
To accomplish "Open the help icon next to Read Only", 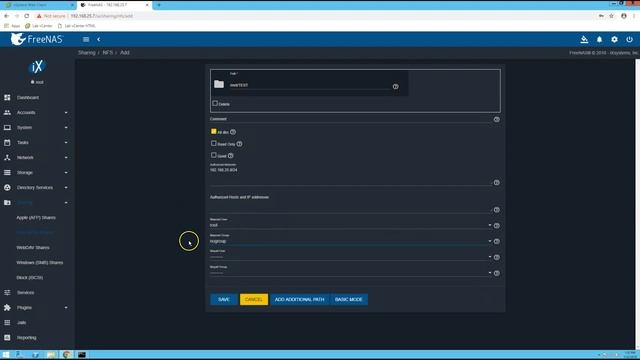I will (x=239, y=144).
